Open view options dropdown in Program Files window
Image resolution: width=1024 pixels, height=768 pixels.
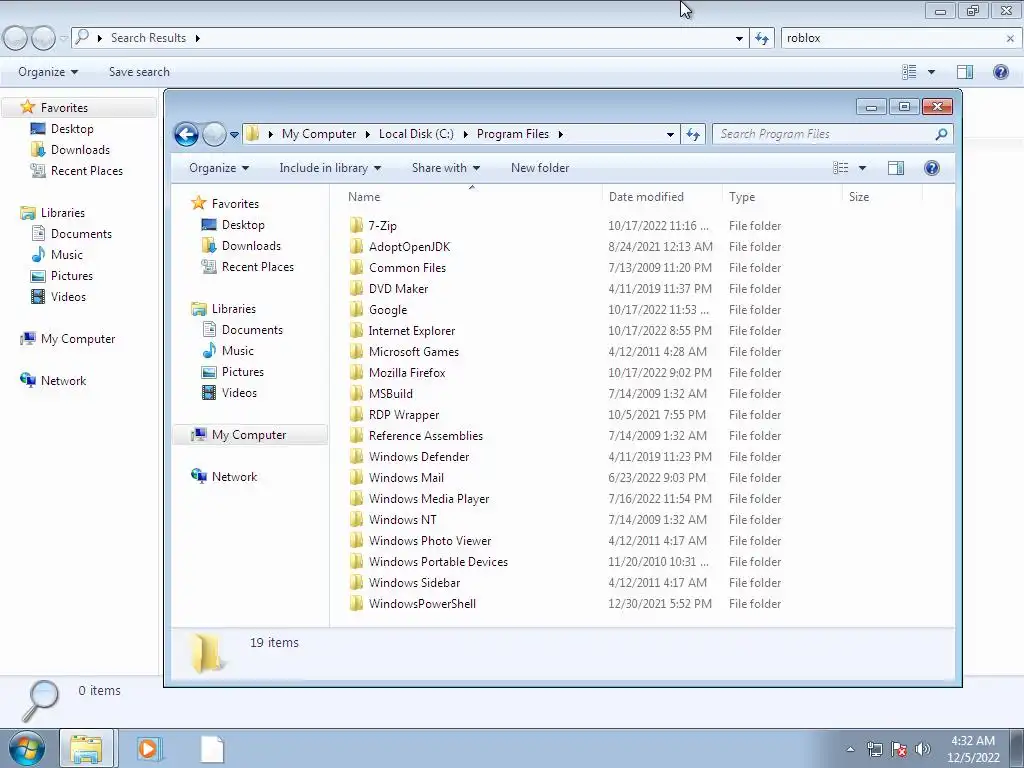862,168
